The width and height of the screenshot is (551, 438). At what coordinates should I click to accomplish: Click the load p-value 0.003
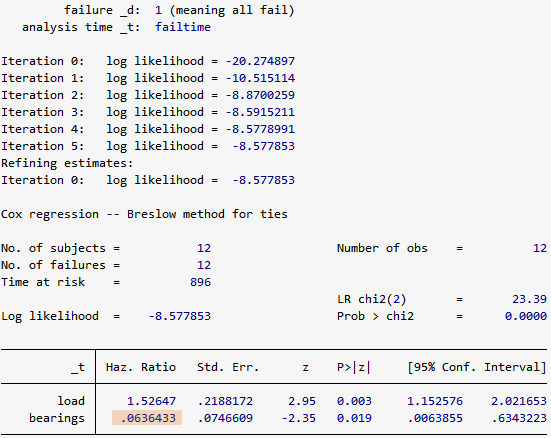pyautogui.click(x=354, y=401)
